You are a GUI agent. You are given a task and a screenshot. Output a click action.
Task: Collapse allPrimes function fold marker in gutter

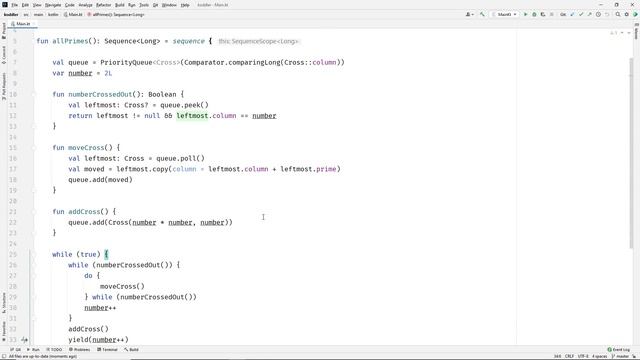[34, 41]
